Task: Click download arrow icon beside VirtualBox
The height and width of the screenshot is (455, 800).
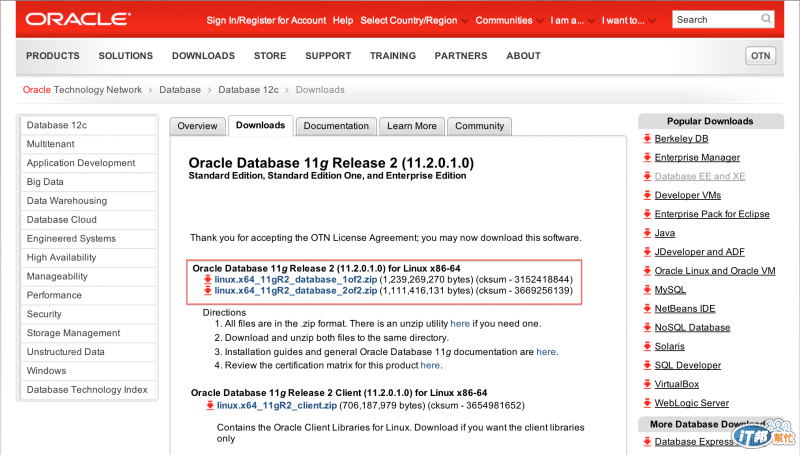Action: (x=647, y=384)
